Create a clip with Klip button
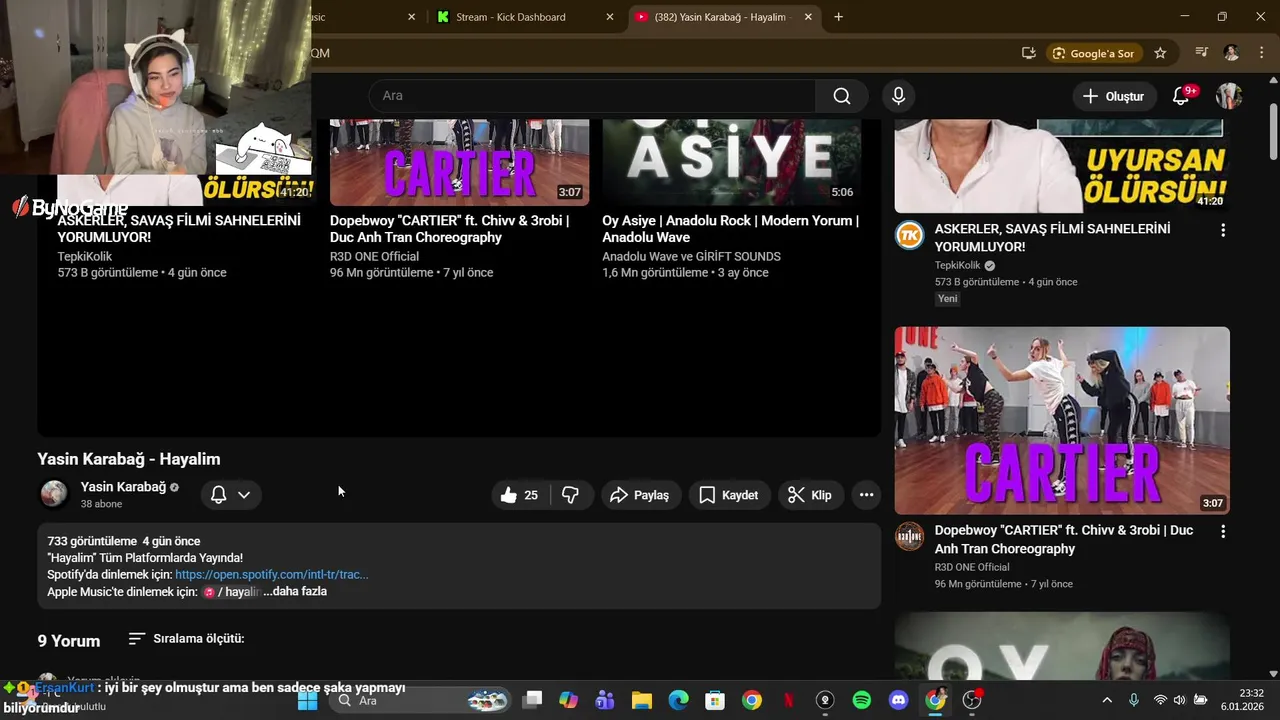 click(810, 495)
